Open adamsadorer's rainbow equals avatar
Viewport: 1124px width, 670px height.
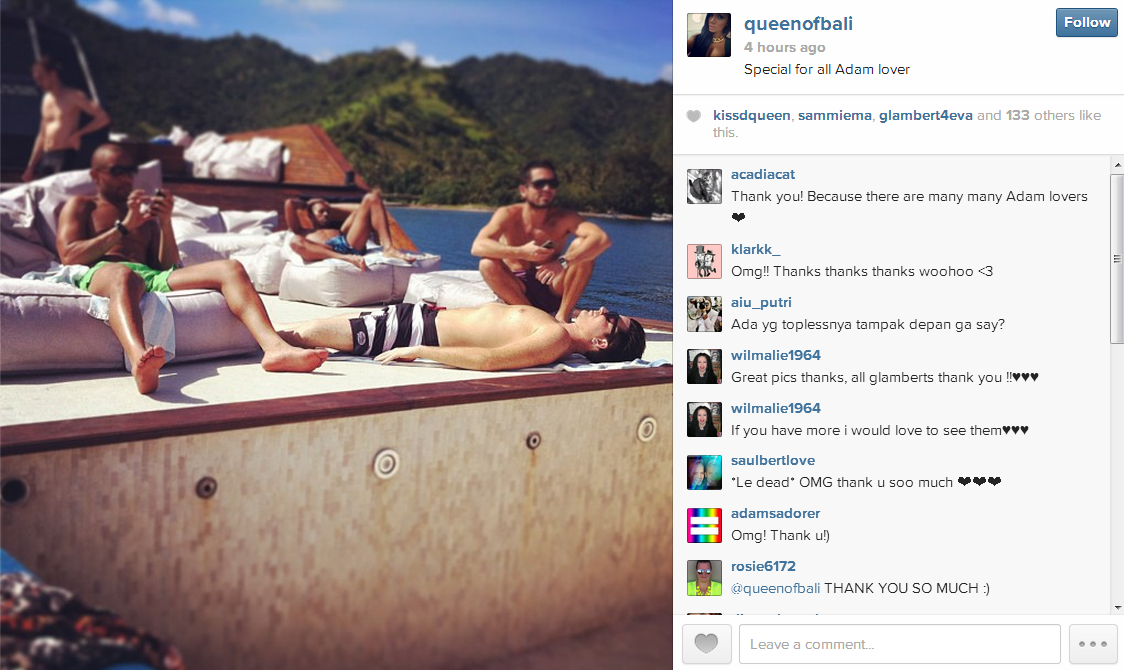click(704, 525)
